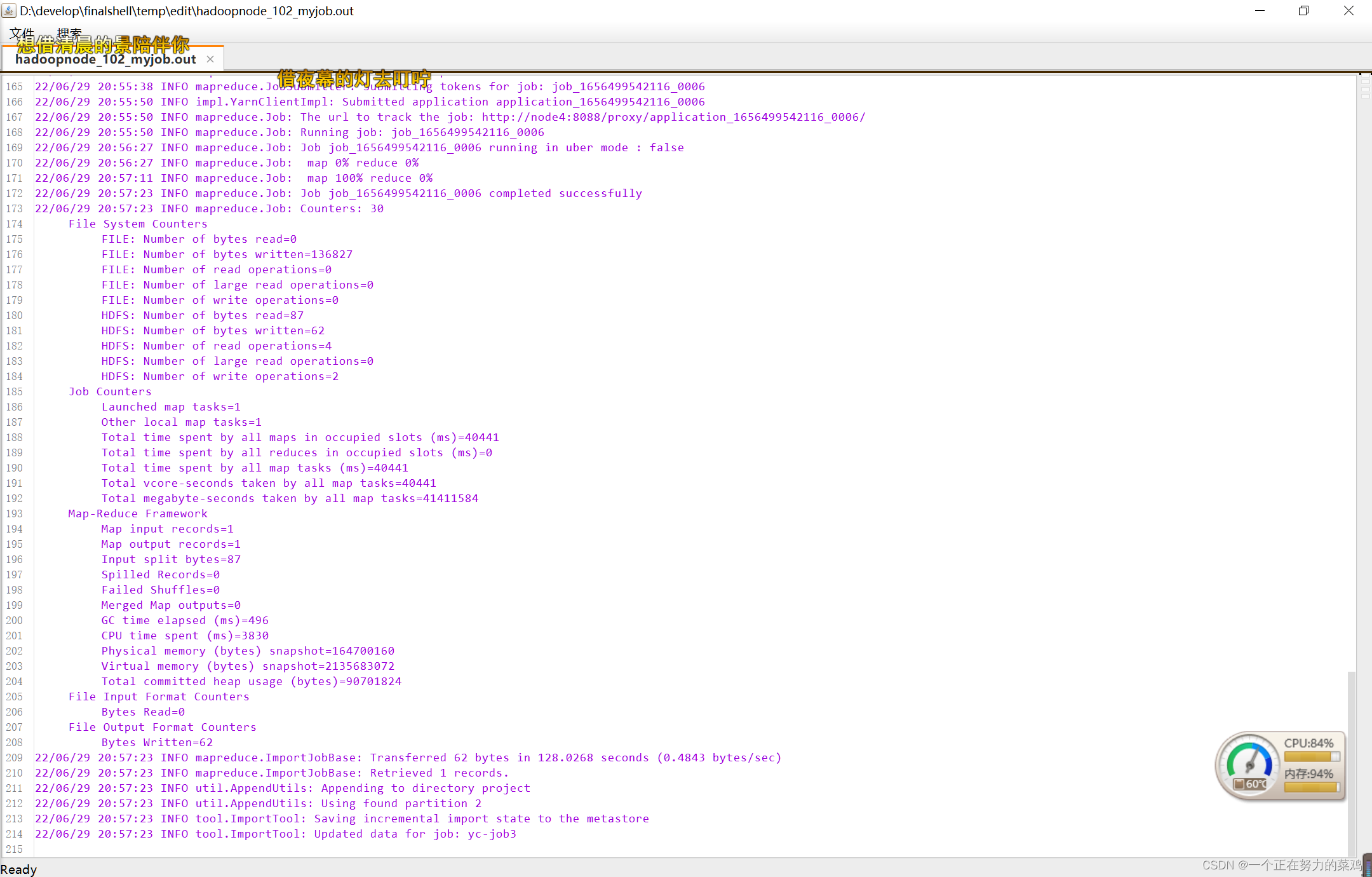Image resolution: width=1372 pixels, height=877 pixels.
Task: Click 'Appending to directory project' line
Action: pos(283,788)
